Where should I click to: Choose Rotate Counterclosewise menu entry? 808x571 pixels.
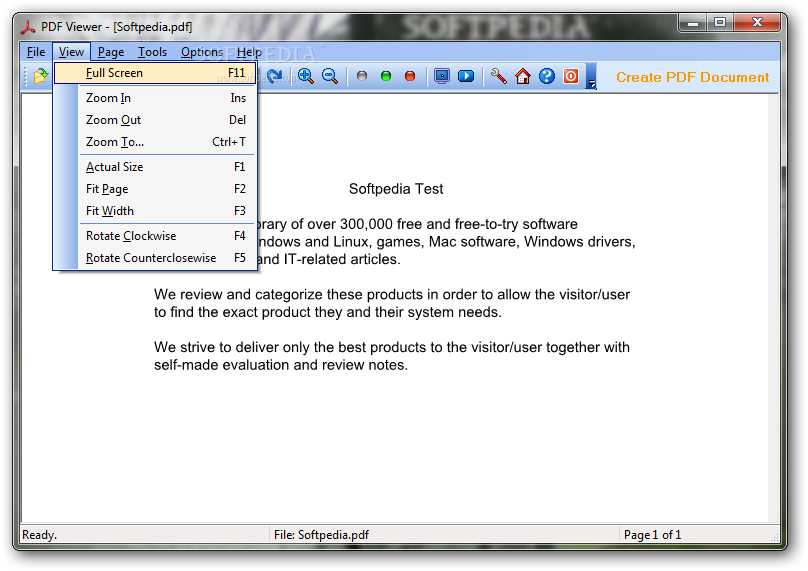[x=155, y=258]
